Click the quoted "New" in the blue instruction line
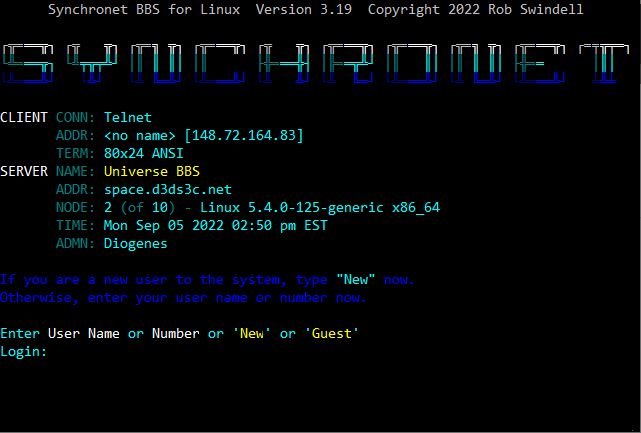Image resolution: width=641 pixels, height=433 pixels. tap(355, 280)
